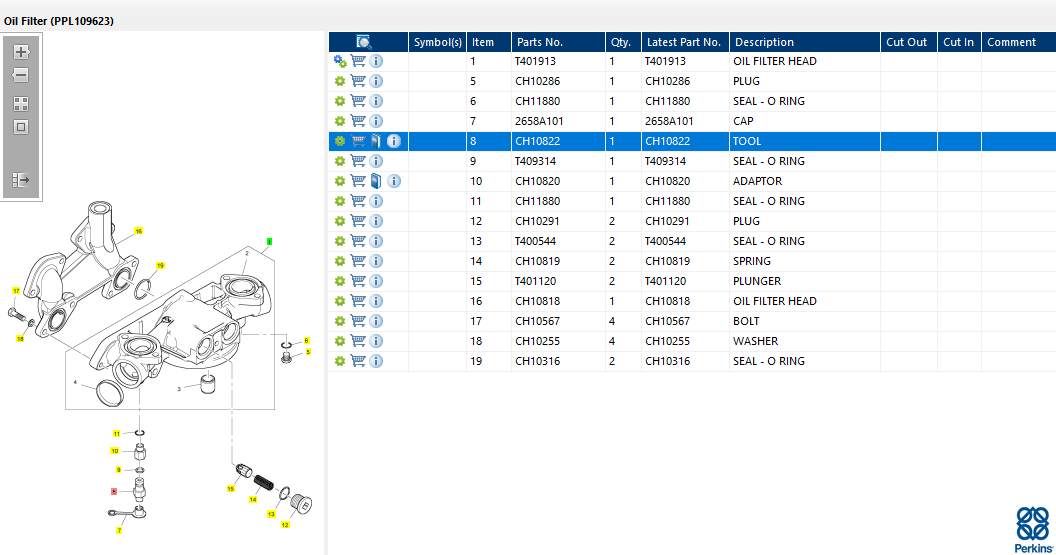Screen dimensions: 1056x555
Task: Select part number CH11880 in item 6 row
Action: (537, 101)
